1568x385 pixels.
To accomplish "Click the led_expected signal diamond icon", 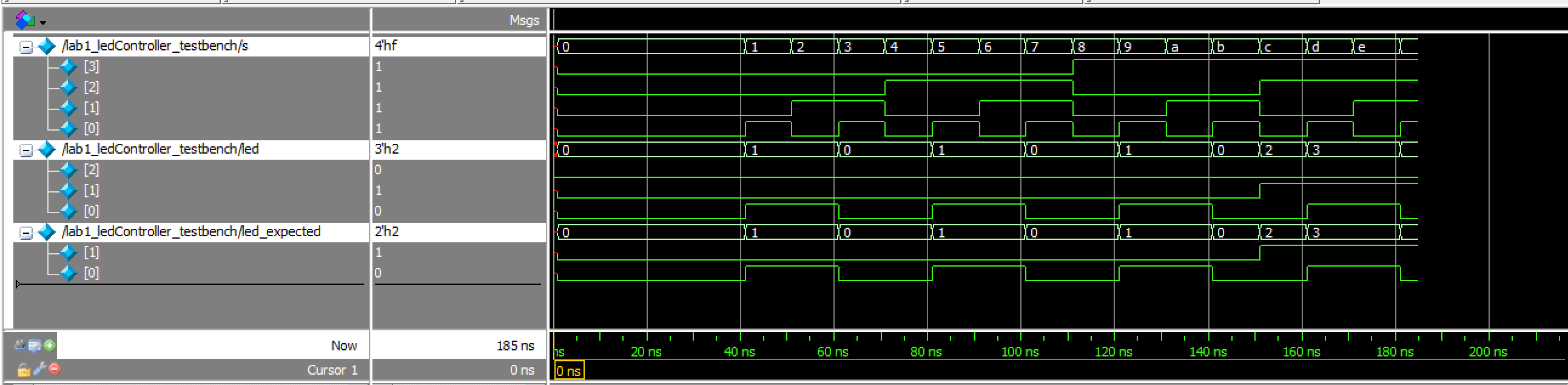I will (x=46, y=232).
